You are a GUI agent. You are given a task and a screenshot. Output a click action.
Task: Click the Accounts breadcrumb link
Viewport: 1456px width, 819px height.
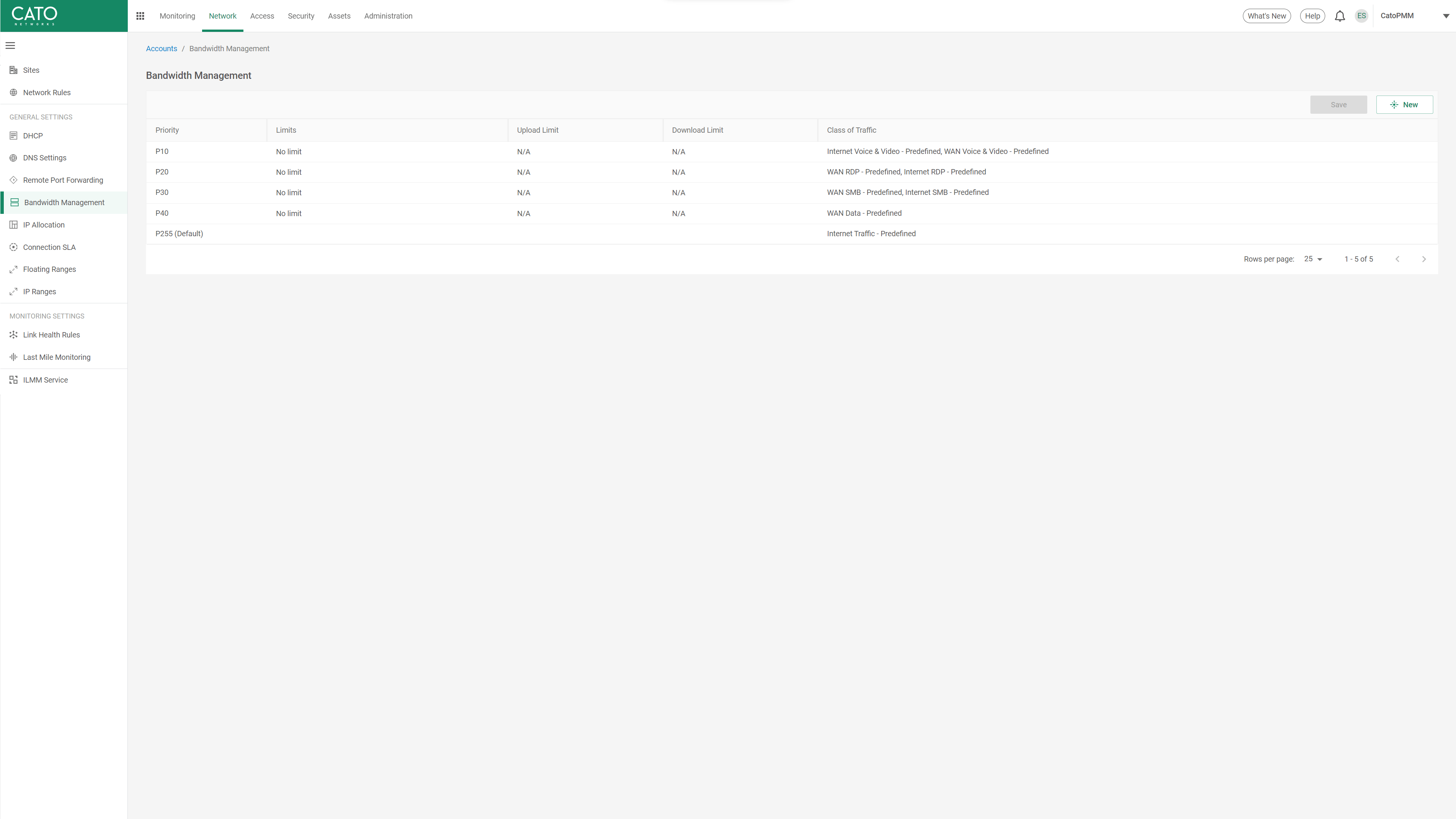pyautogui.click(x=161, y=49)
